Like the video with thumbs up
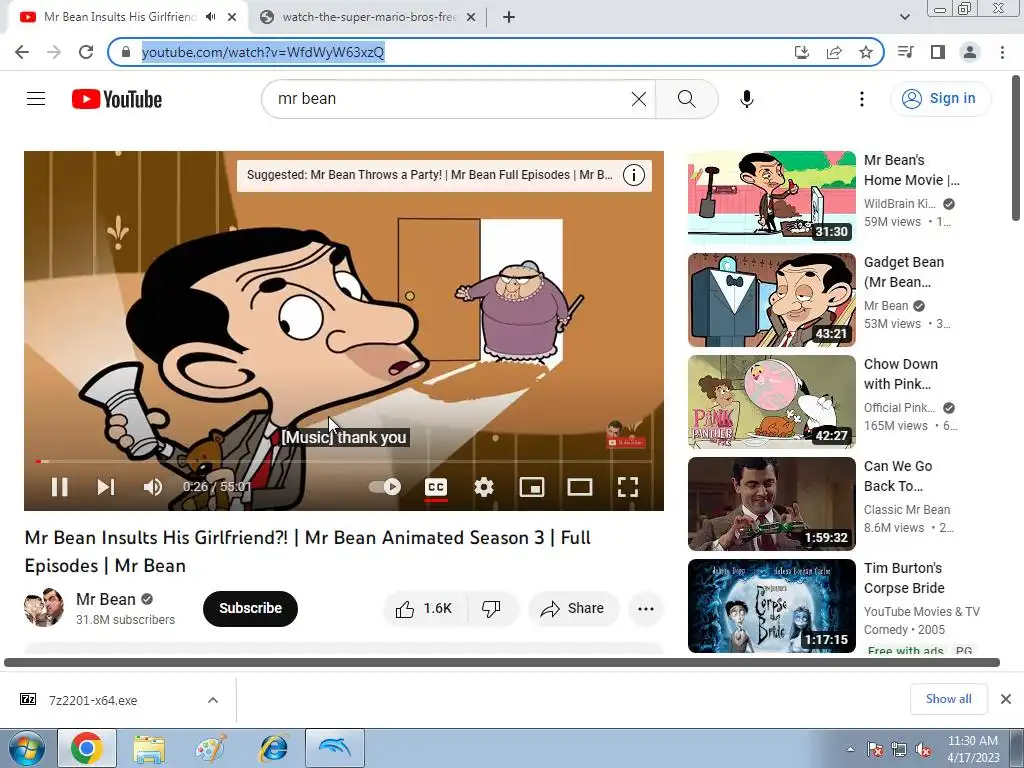The image size is (1024, 768). (x=424, y=609)
